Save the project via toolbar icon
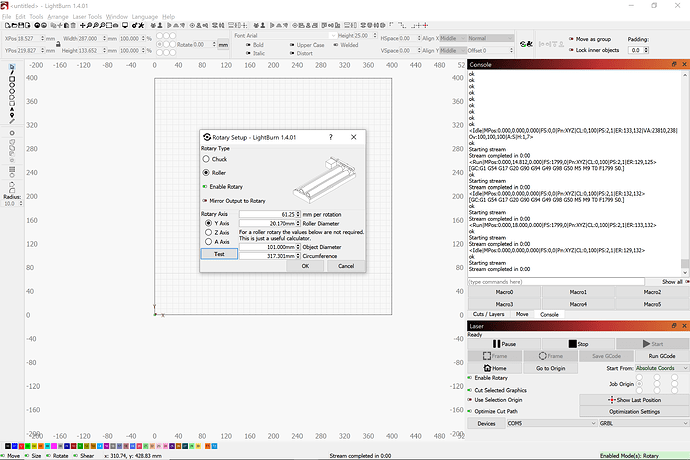This screenshot has height=460, width=690. tap(21, 26)
